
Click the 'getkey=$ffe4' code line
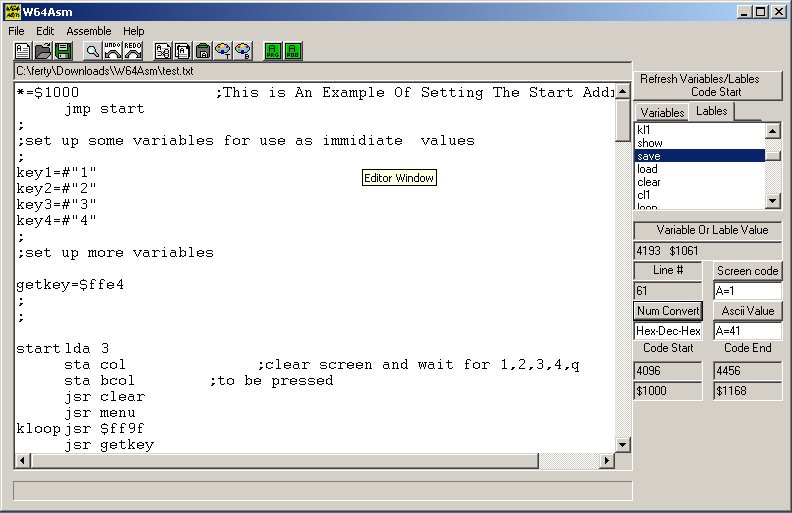70,285
